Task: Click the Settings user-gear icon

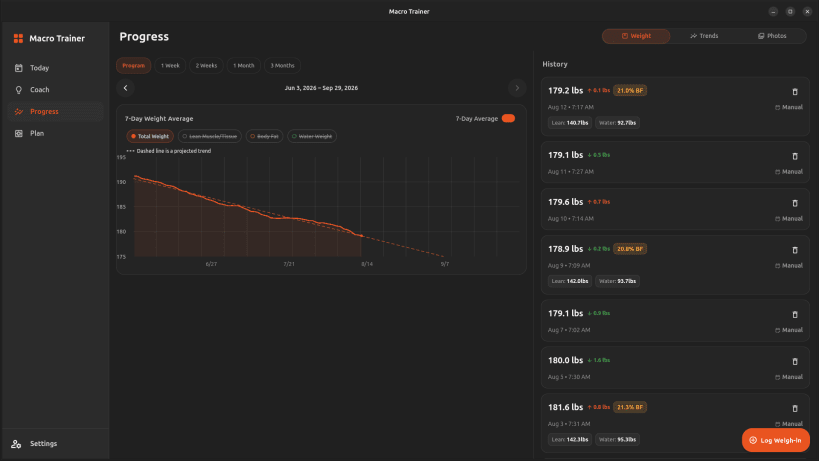Action: click(16, 444)
